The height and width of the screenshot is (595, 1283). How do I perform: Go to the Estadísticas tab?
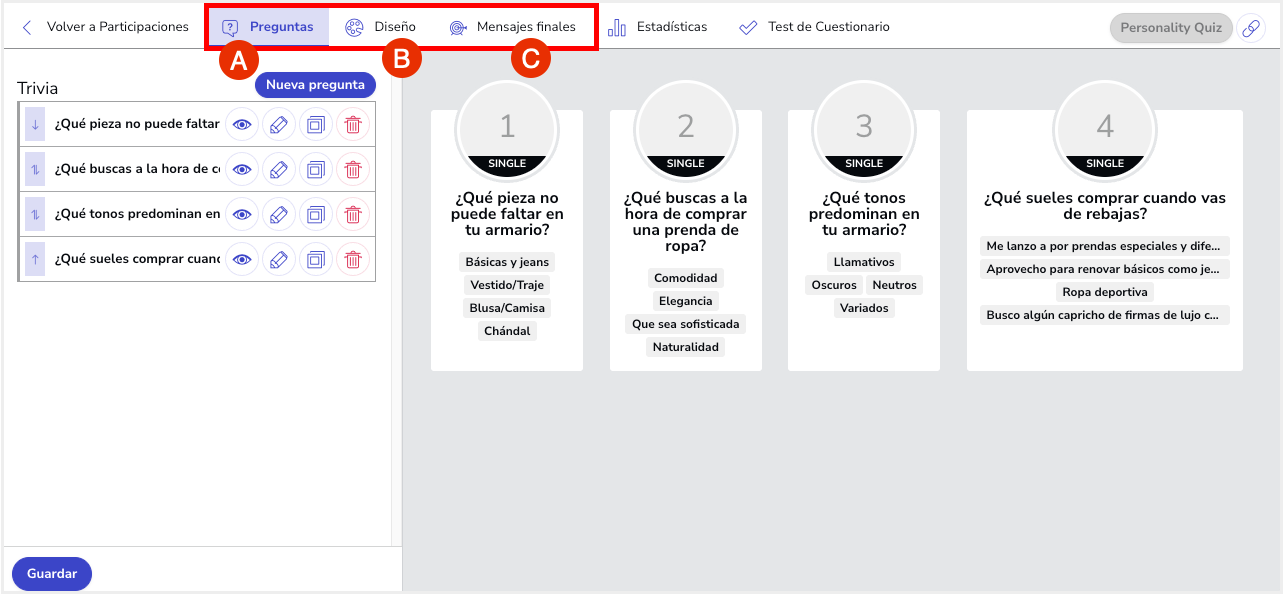[657, 27]
